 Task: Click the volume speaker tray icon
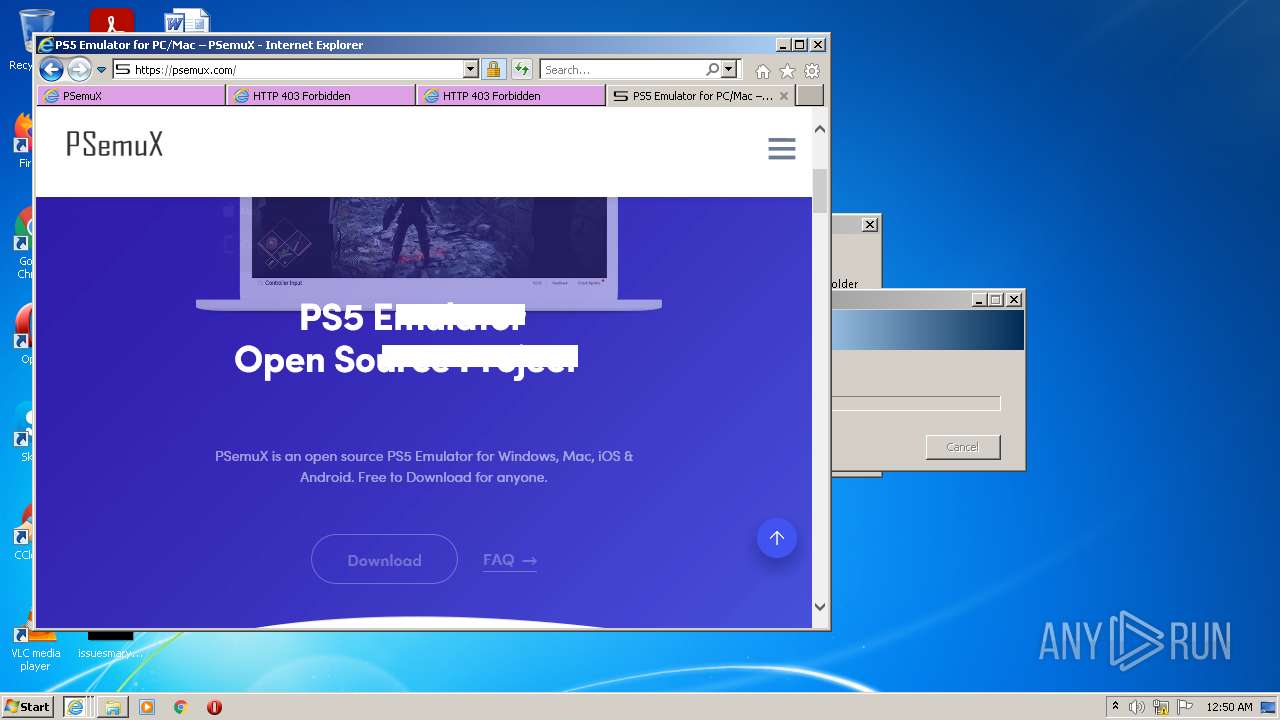tap(1137, 707)
